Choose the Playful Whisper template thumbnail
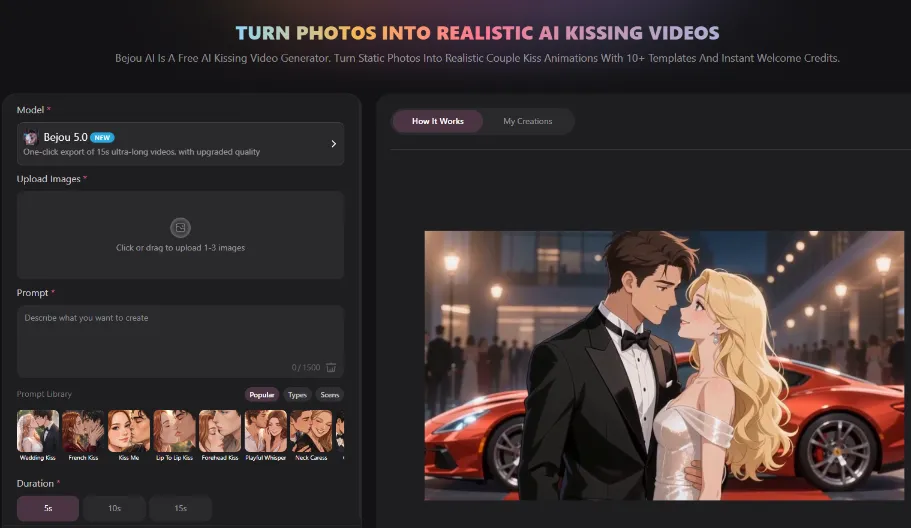This screenshot has height=528, width=911. (x=266, y=431)
